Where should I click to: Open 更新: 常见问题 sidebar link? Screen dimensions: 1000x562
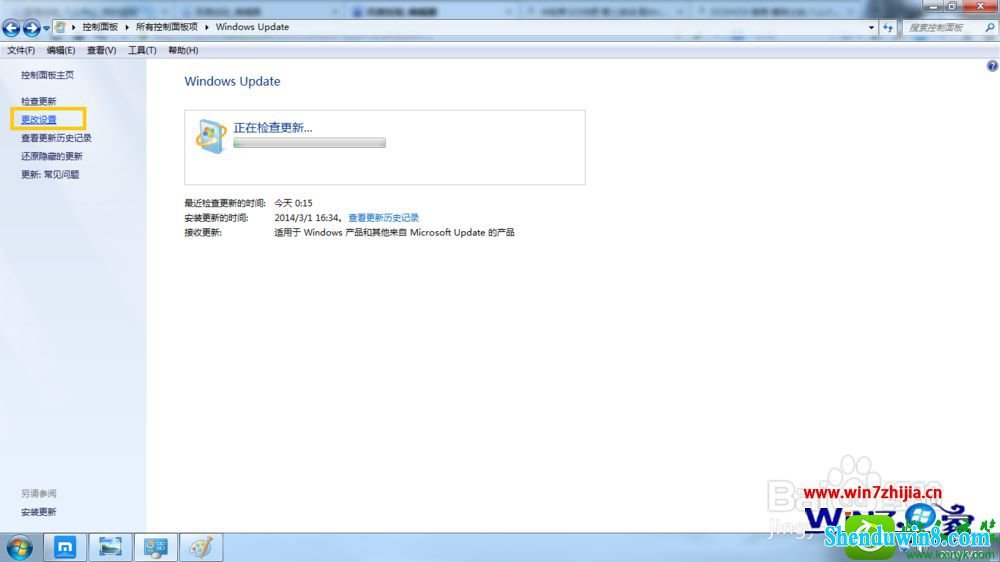click(50, 175)
